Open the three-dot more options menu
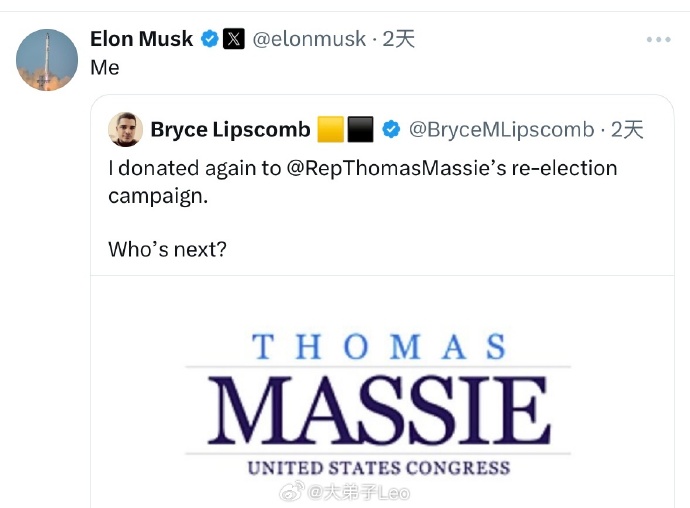Screen dimensions: 690x508 point(658,39)
